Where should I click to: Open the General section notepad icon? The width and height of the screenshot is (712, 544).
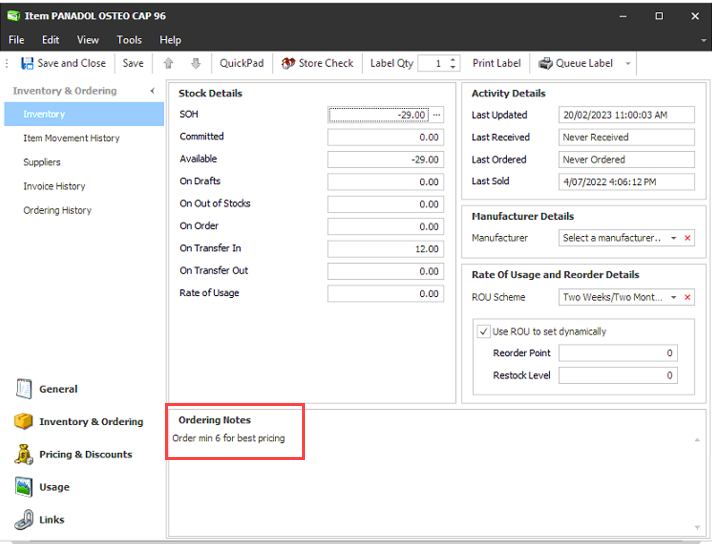click(24, 389)
